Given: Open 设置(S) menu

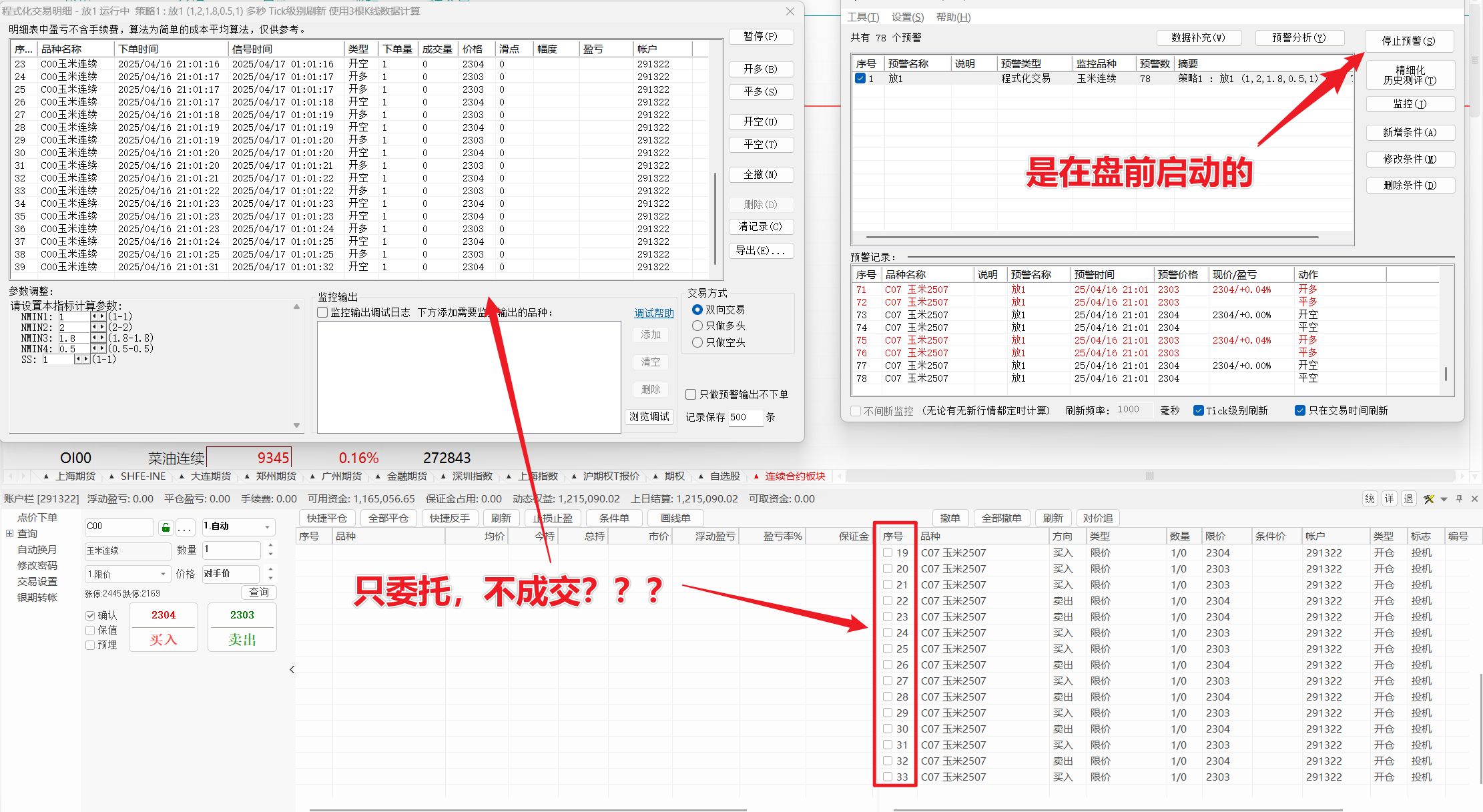Looking at the screenshot, I should click(908, 17).
